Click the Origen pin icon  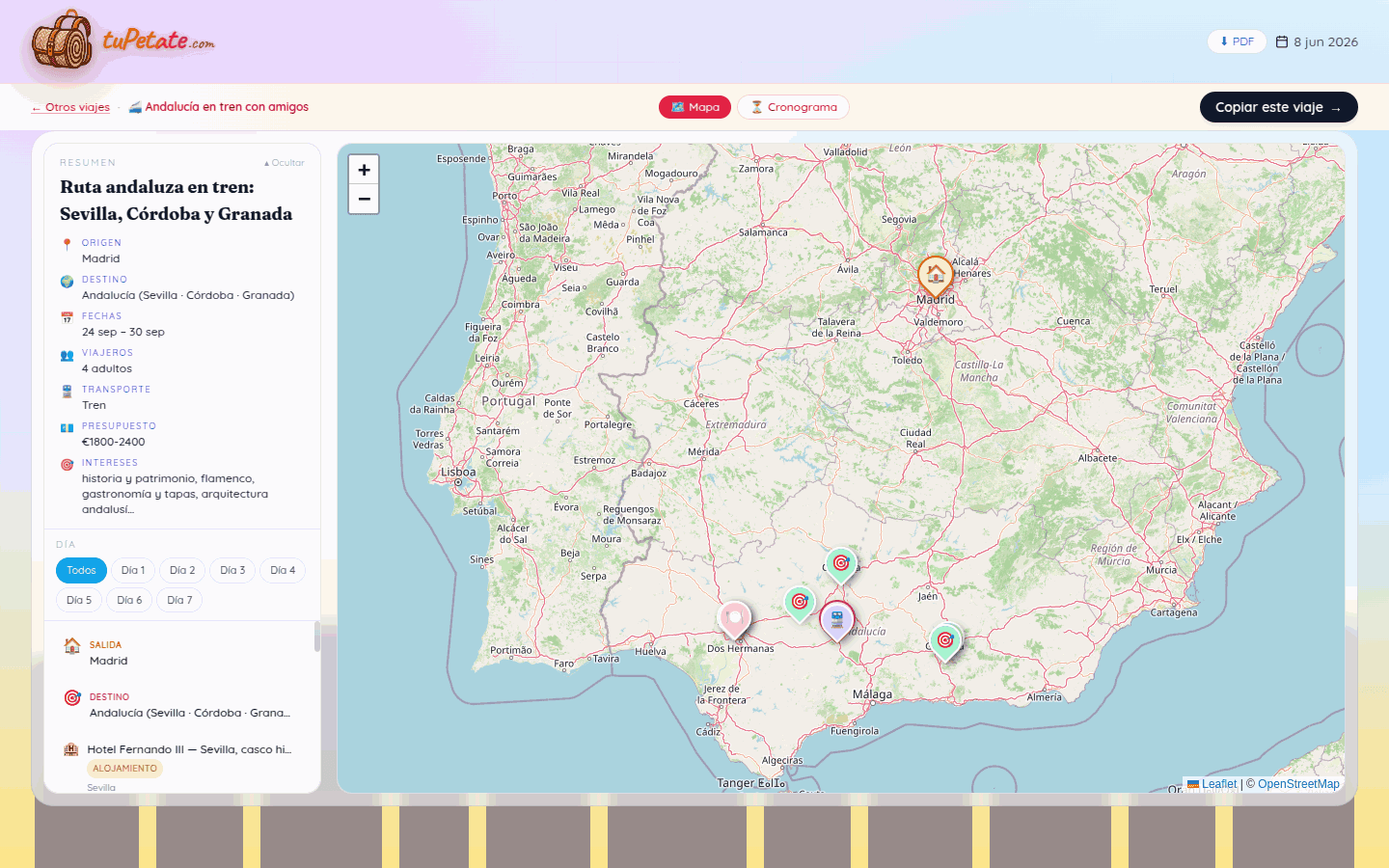click(67, 244)
